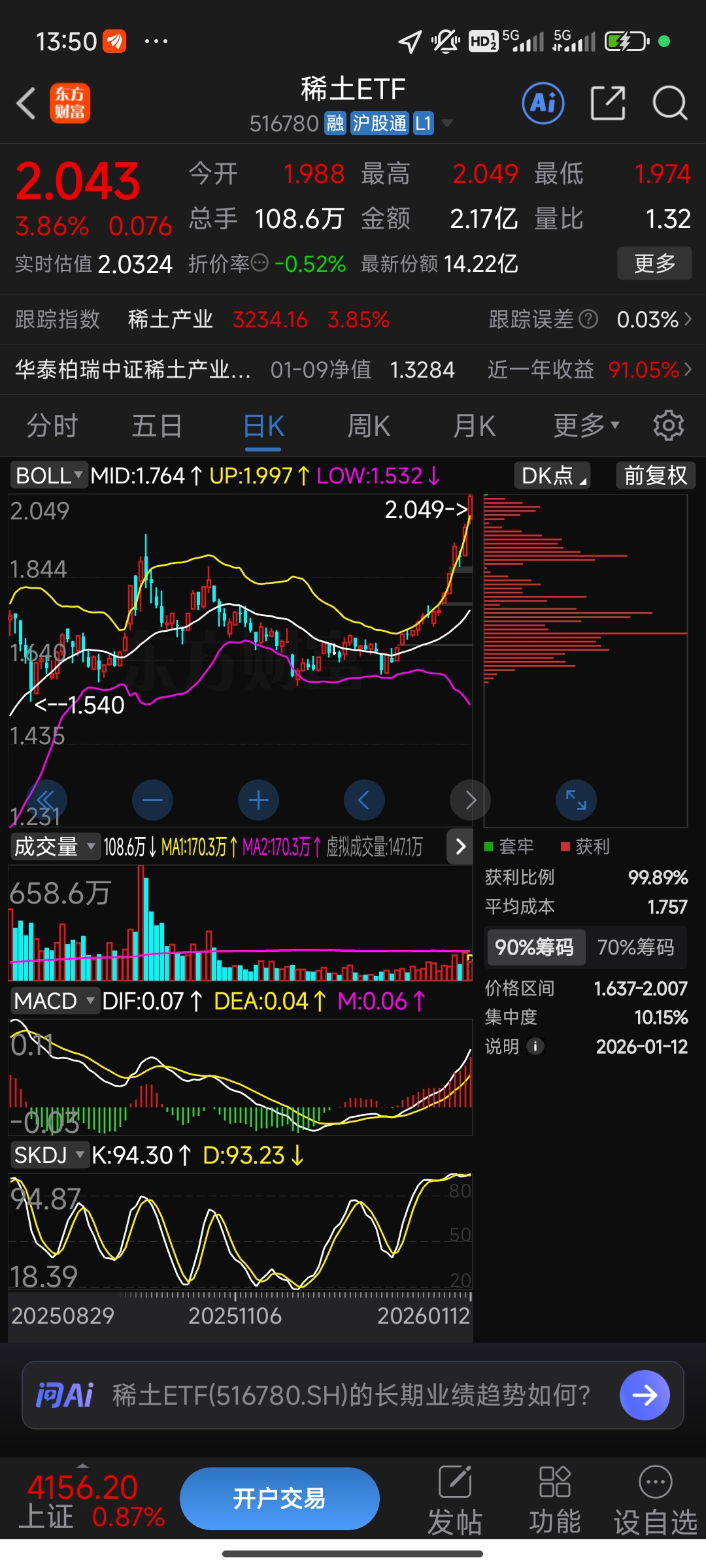Open the Ai assistant icon

[x=543, y=103]
